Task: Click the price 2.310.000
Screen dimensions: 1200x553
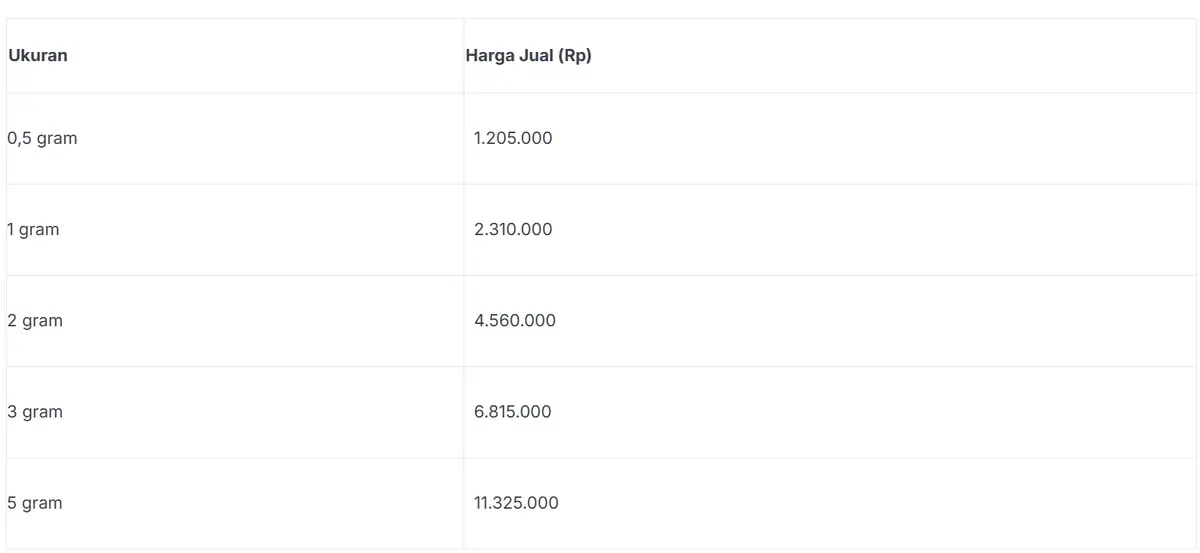Action: [513, 229]
